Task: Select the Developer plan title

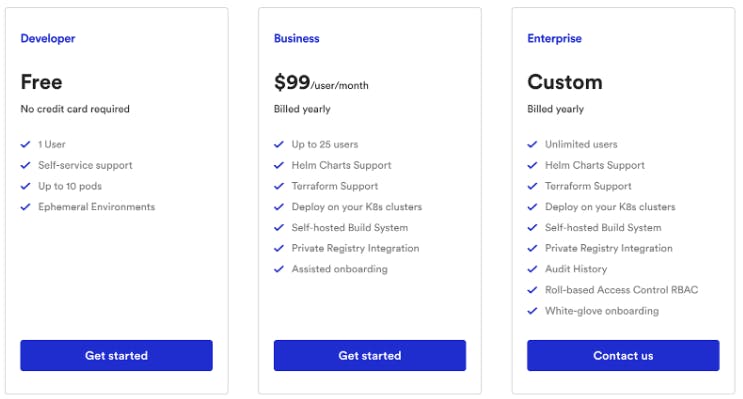Action: click(48, 38)
